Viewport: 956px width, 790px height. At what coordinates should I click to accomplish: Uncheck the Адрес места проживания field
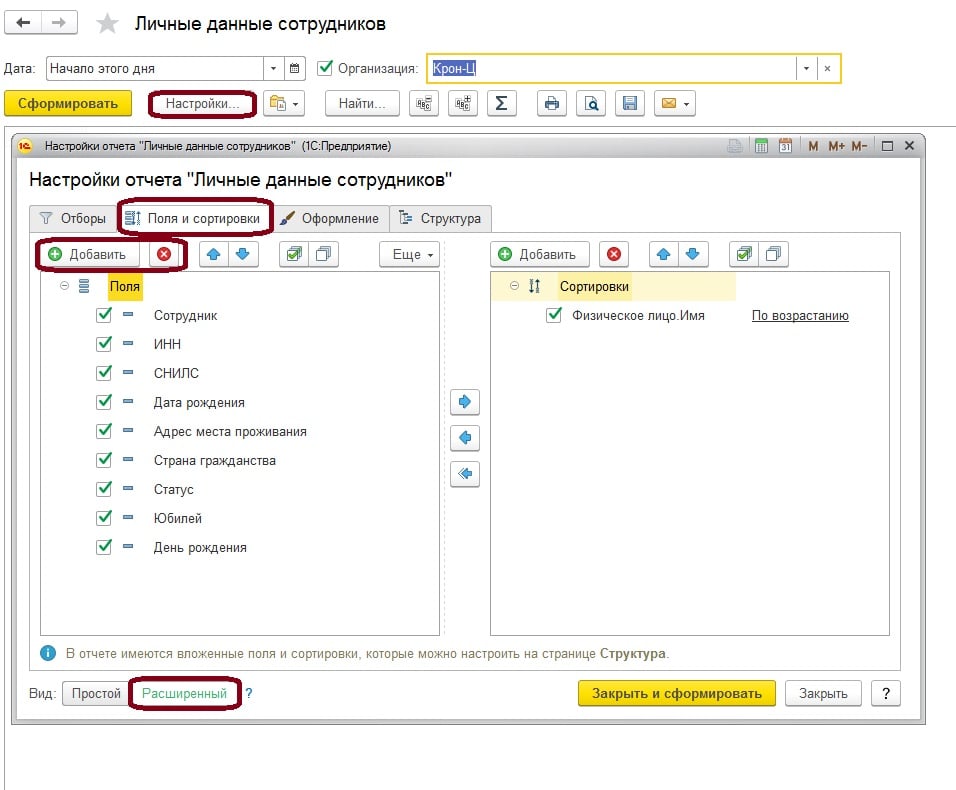point(104,430)
